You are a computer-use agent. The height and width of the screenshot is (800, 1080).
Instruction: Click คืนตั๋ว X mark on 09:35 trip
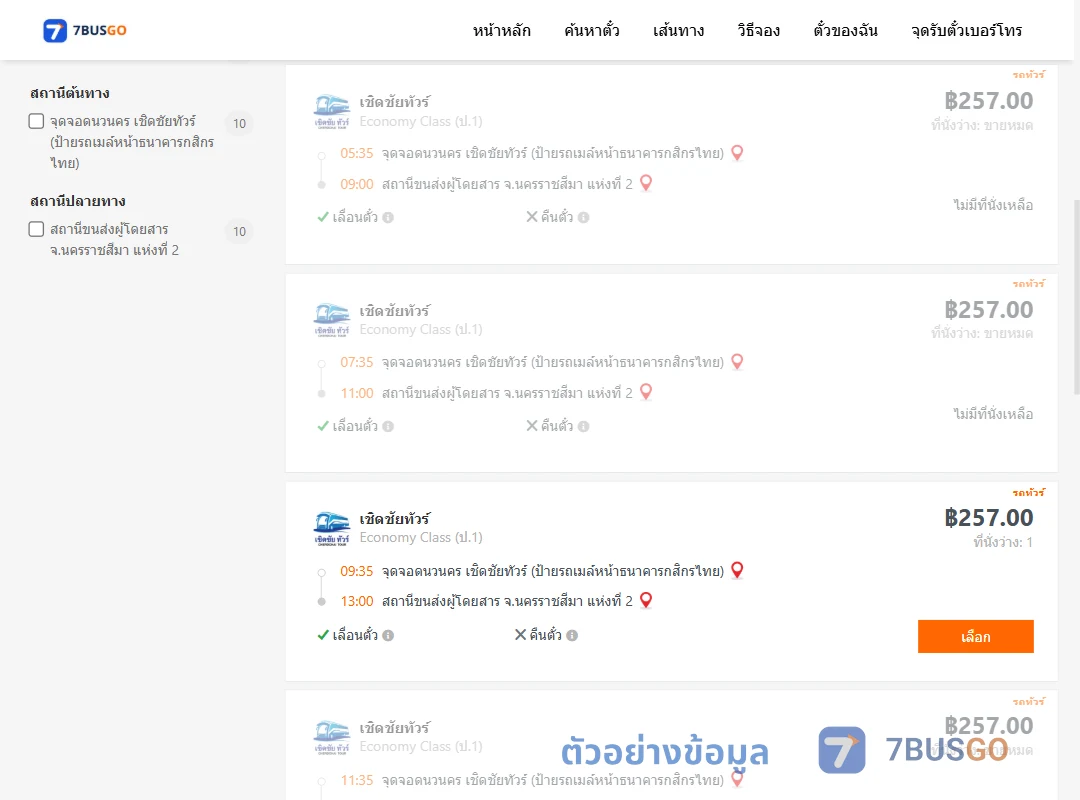521,635
